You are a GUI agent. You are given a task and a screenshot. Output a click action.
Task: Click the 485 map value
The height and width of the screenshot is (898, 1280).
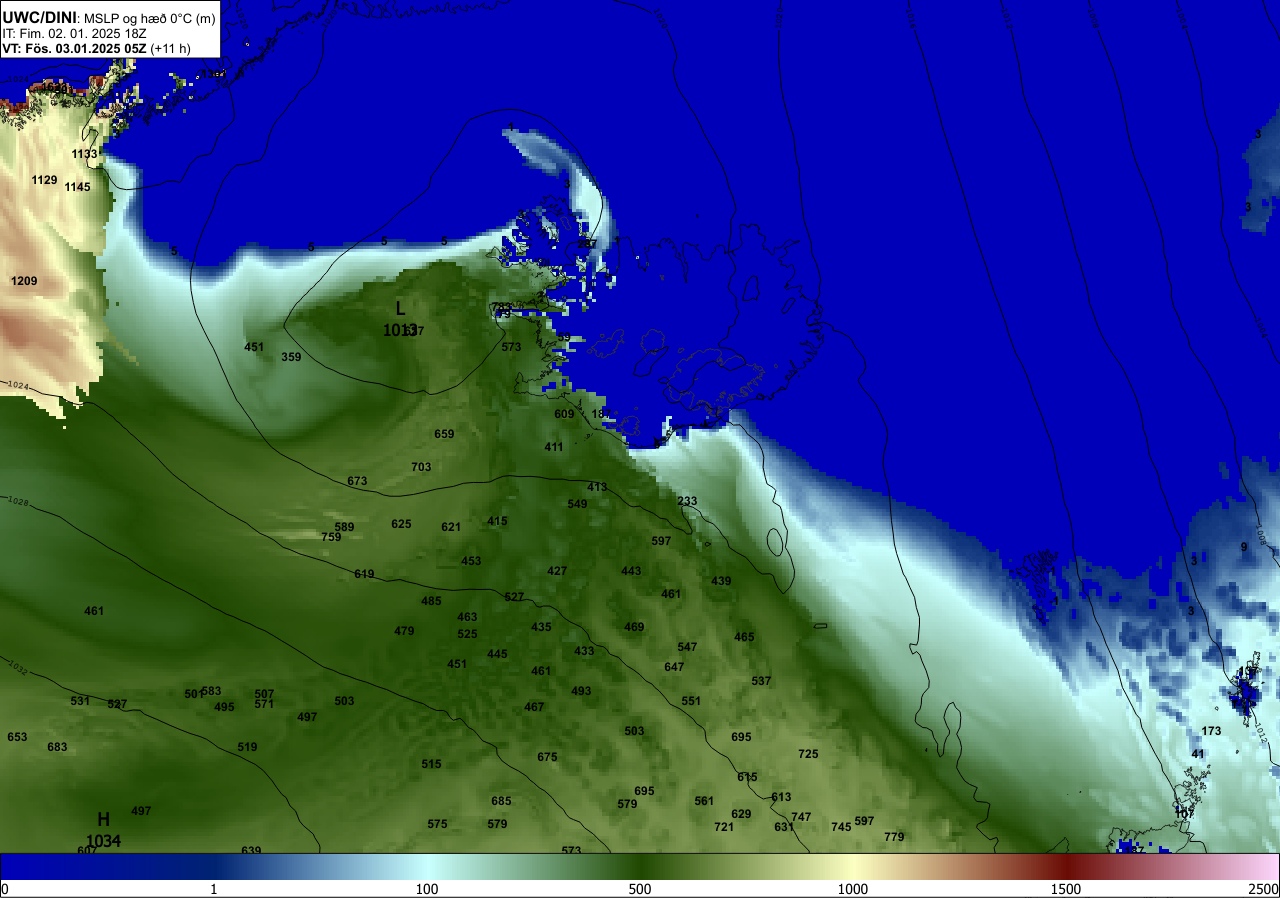[x=431, y=601]
